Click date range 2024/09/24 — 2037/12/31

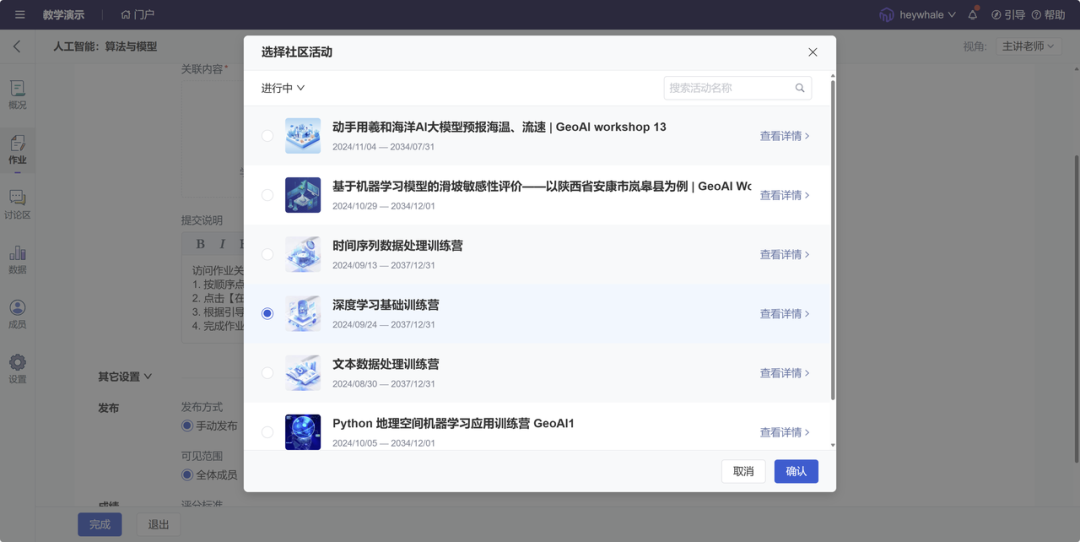pyautogui.click(x=384, y=324)
